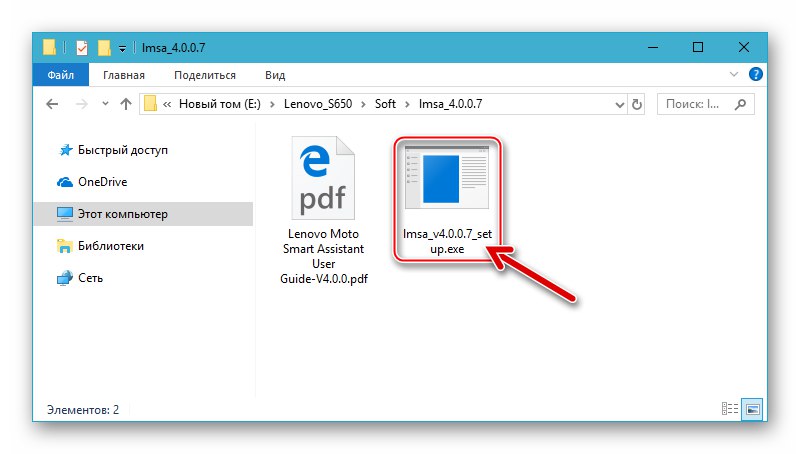Click the New folder quick access icon
This screenshot has width=800, height=454.
coord(104,48)
